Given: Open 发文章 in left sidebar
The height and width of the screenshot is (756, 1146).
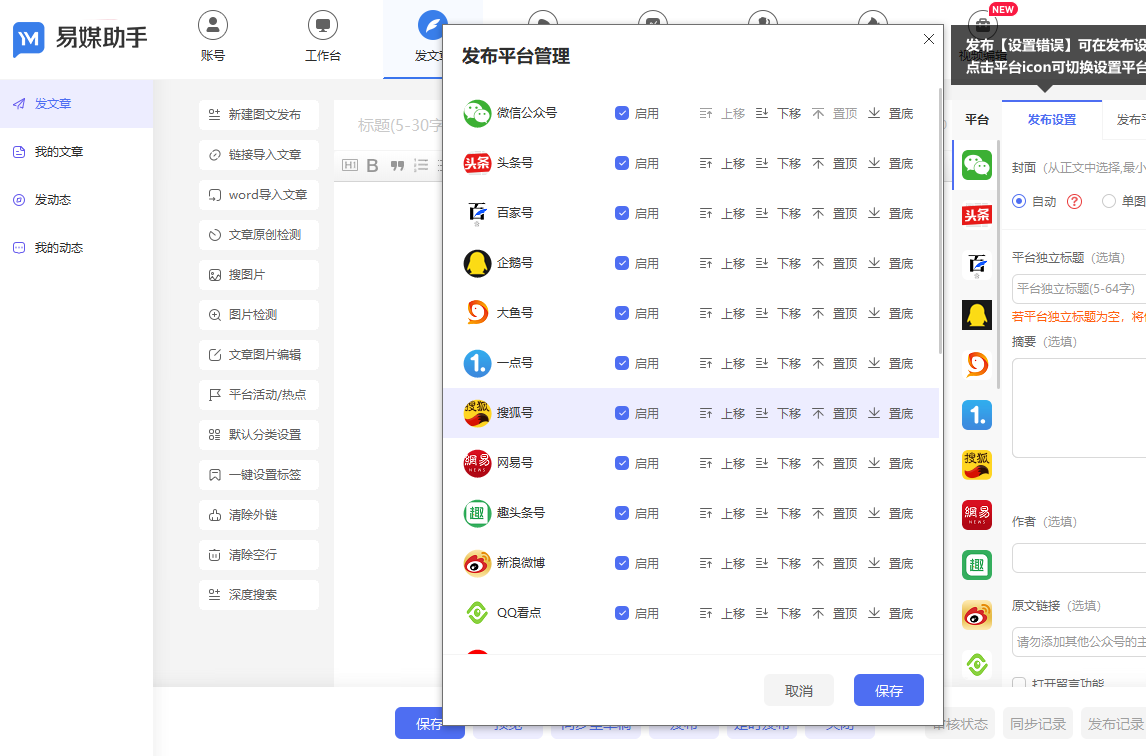Looking at the screenshot, I should point(76,104).
